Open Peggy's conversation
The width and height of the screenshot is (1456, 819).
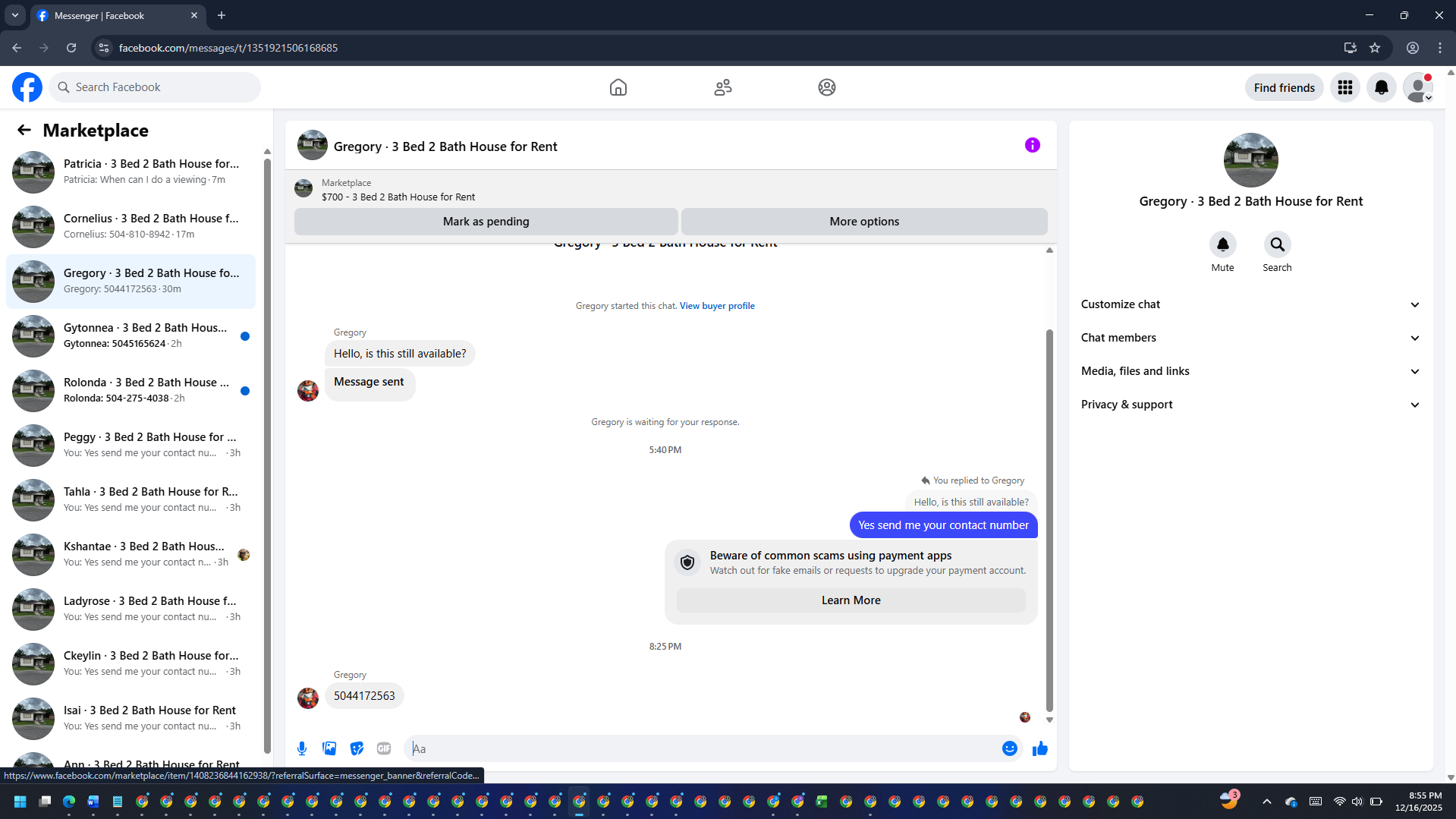coord(131,445)
